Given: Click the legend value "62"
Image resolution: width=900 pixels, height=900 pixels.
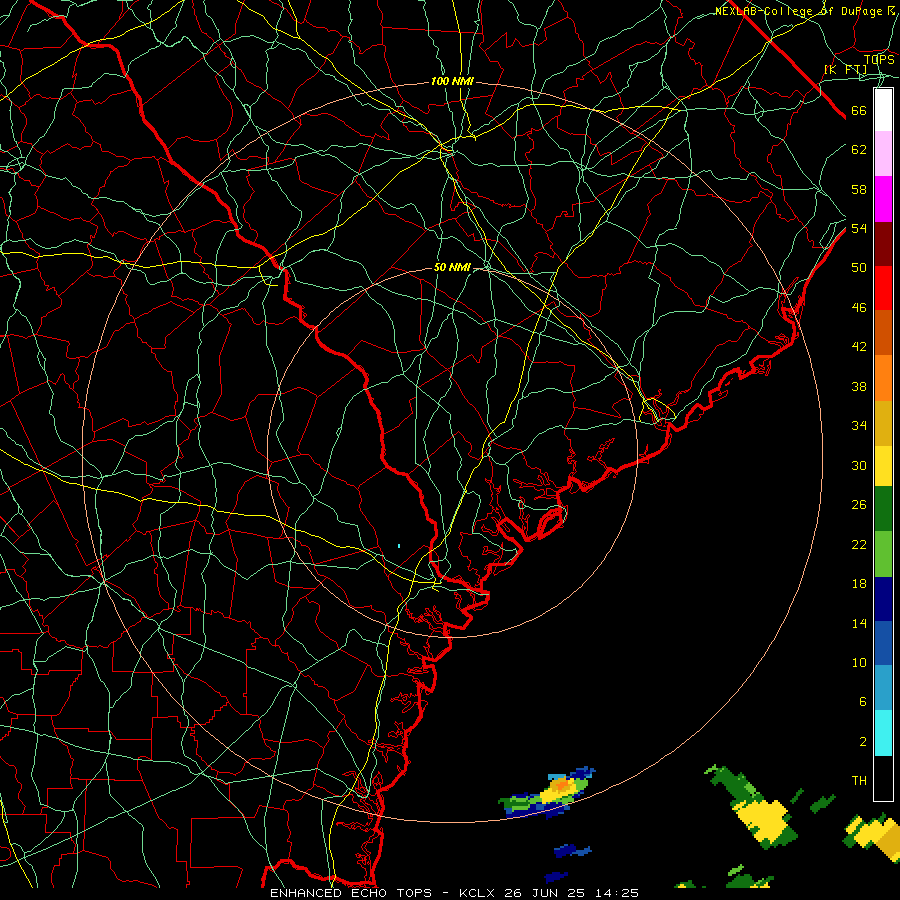Looking at the screenshot, I should pos(859,150).
